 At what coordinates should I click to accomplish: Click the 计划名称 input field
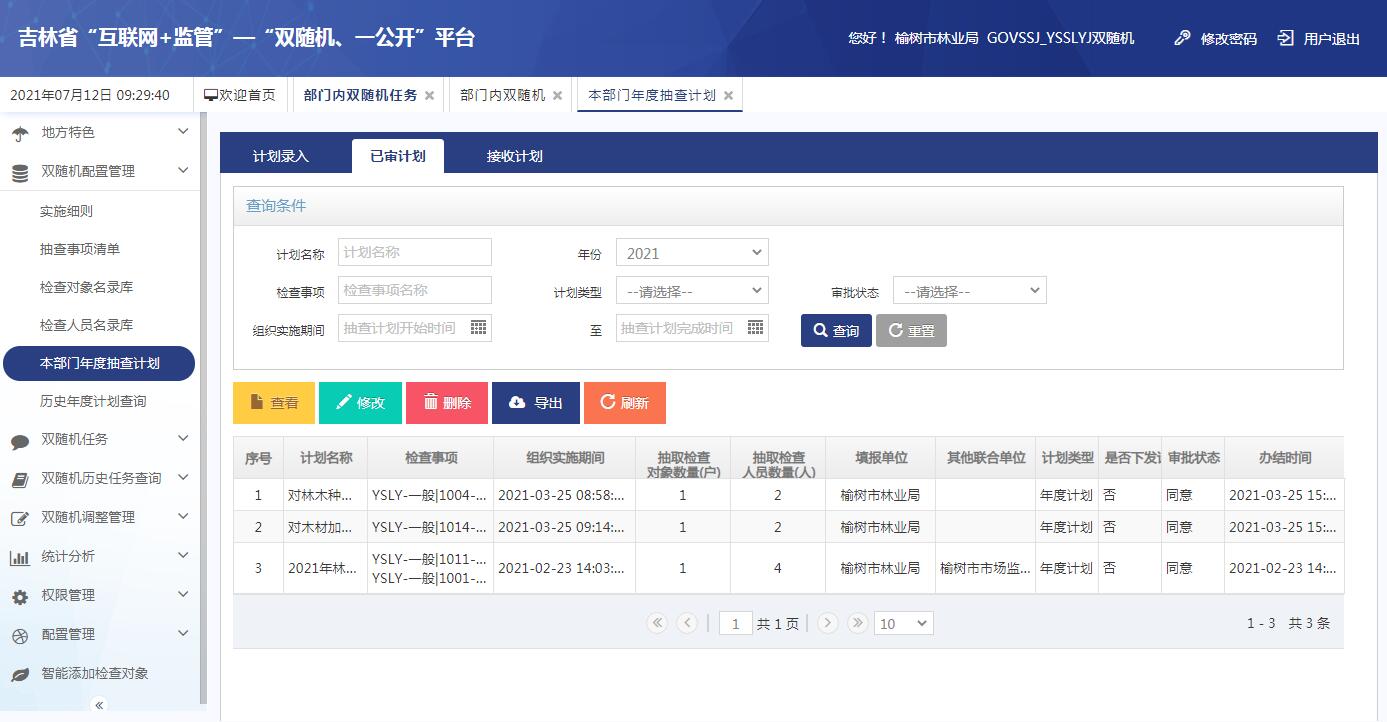[x=415, y=252]
